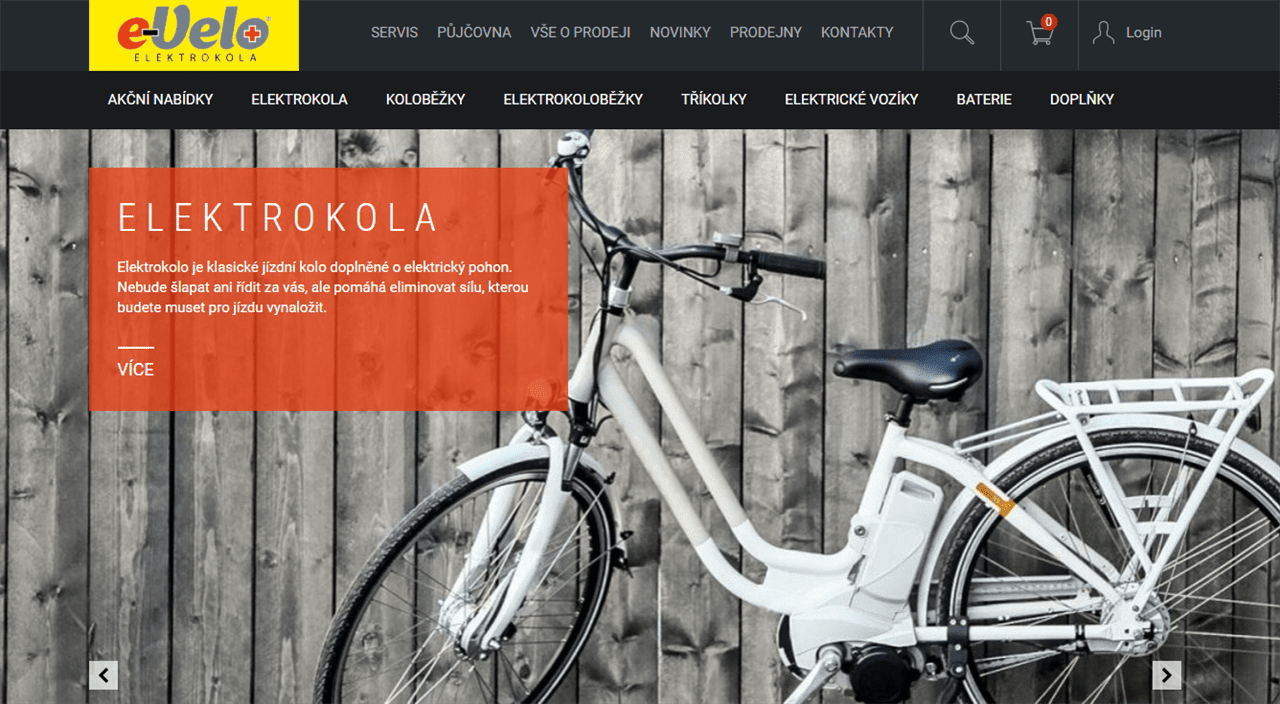
Task: Click the Login text link
Action: point(1144,32)
